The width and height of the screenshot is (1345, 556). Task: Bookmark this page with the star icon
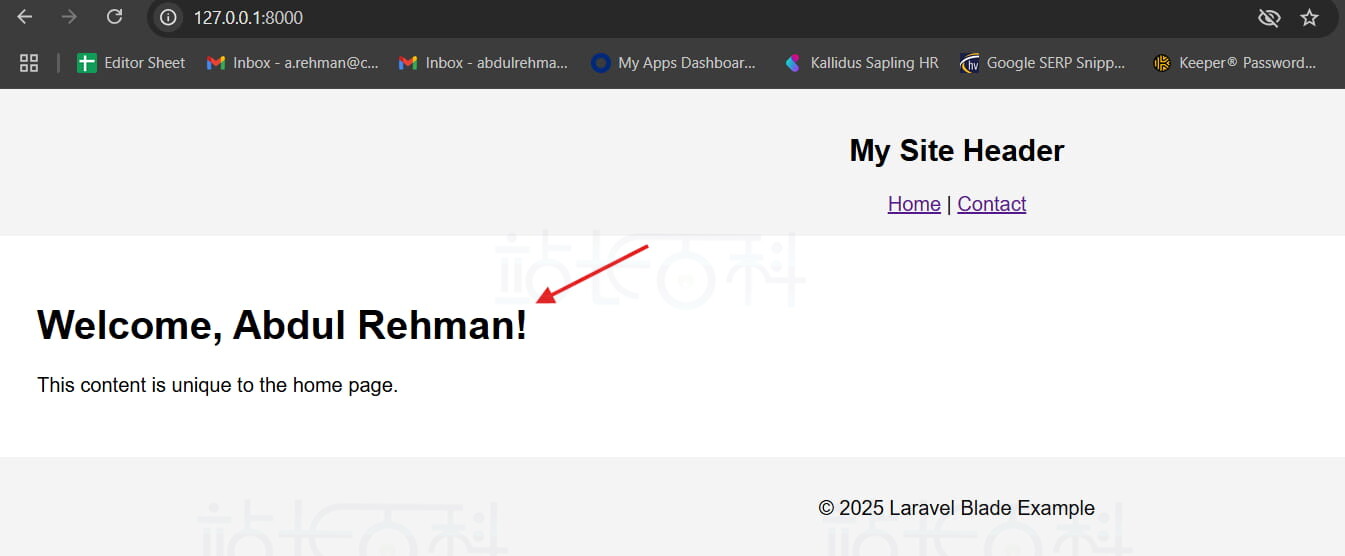pos(1309,18)
